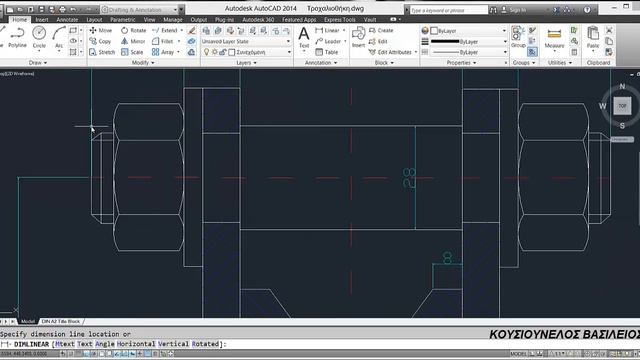This screenshot has height=360, width=640.
Task: Click the Undo arrow in quick access toolbar
Action: 73,9
